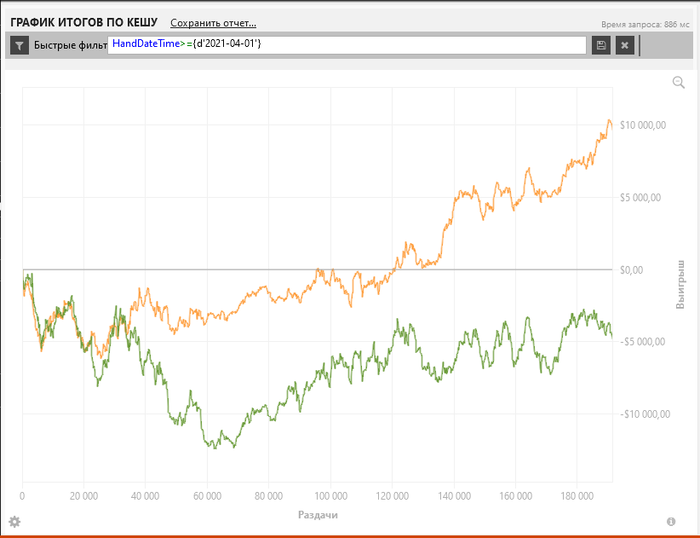Click the green line lowest point near 60 000
Viewport: 700px width, 538px height.
(216, 448)
